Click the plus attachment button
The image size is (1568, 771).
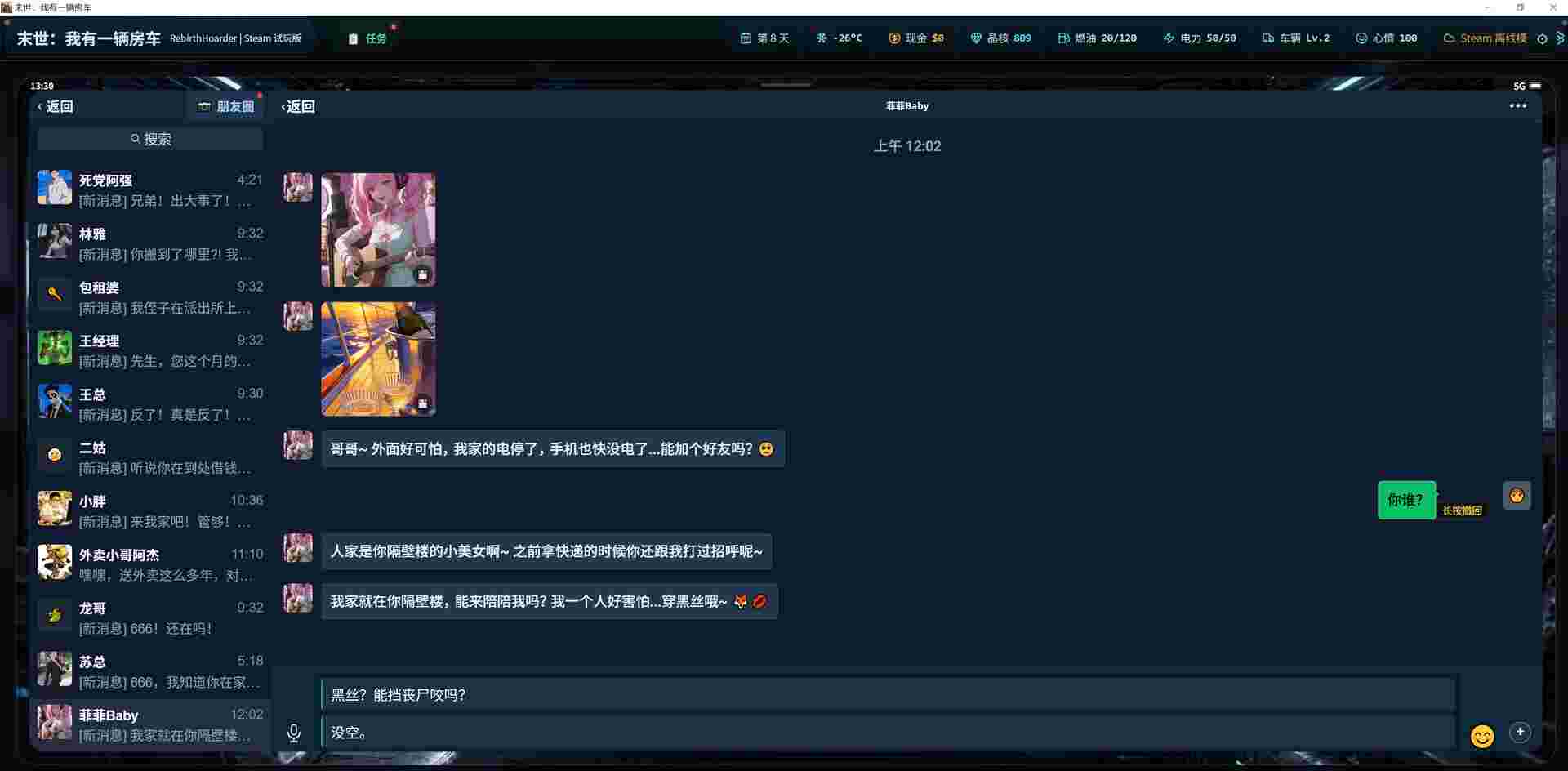pyautogui.click(x=1520, y=732)
